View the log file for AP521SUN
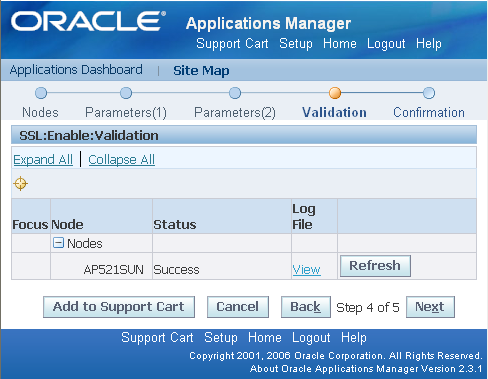This screenshot has width=488, height=379. click(306, 269)
